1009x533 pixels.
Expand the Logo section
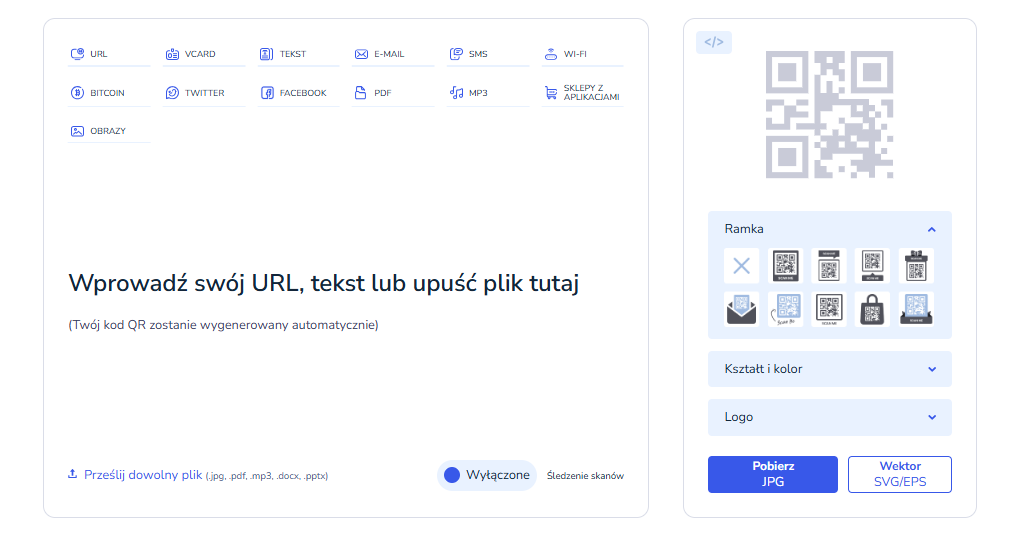coord(829,417)
